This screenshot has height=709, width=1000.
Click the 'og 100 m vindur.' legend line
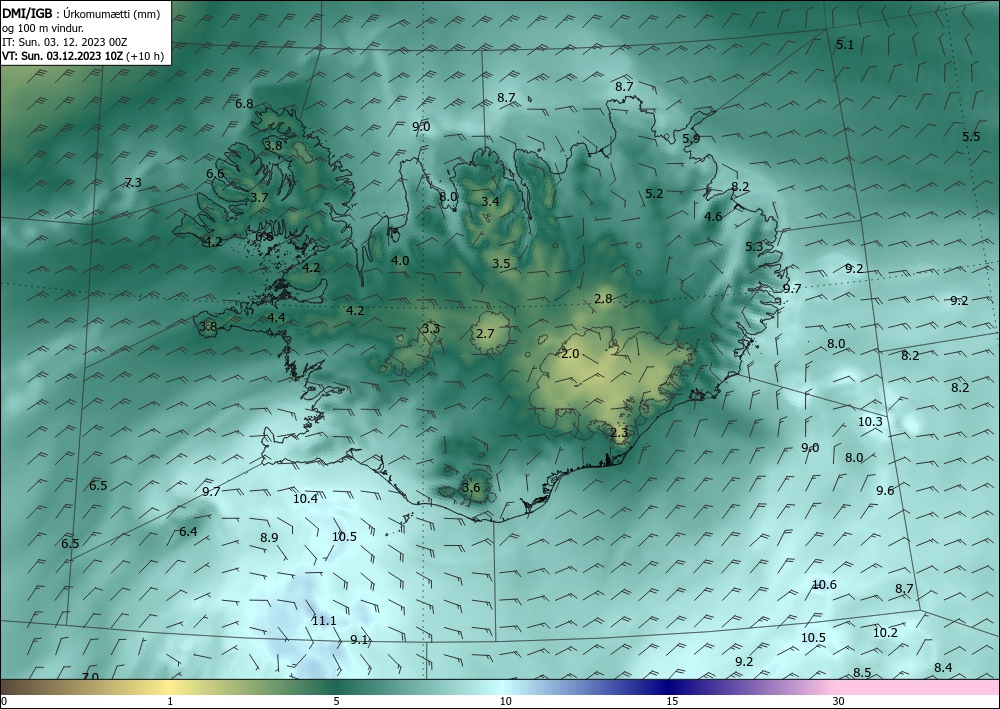43,28
